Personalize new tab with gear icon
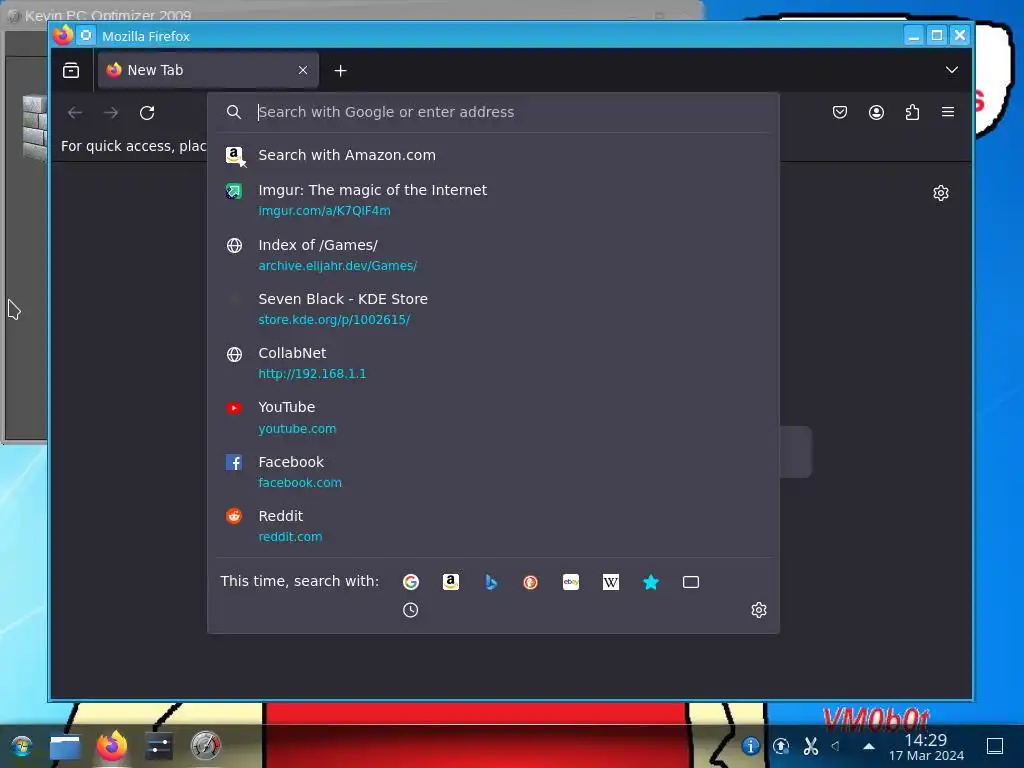Screen dimensions: 1024x768 pos(940,193)
